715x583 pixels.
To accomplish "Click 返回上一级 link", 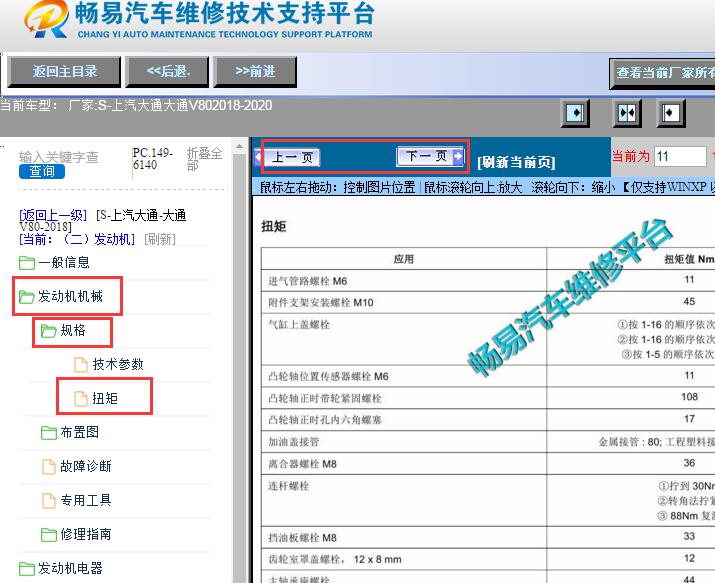I will (53, 215).
